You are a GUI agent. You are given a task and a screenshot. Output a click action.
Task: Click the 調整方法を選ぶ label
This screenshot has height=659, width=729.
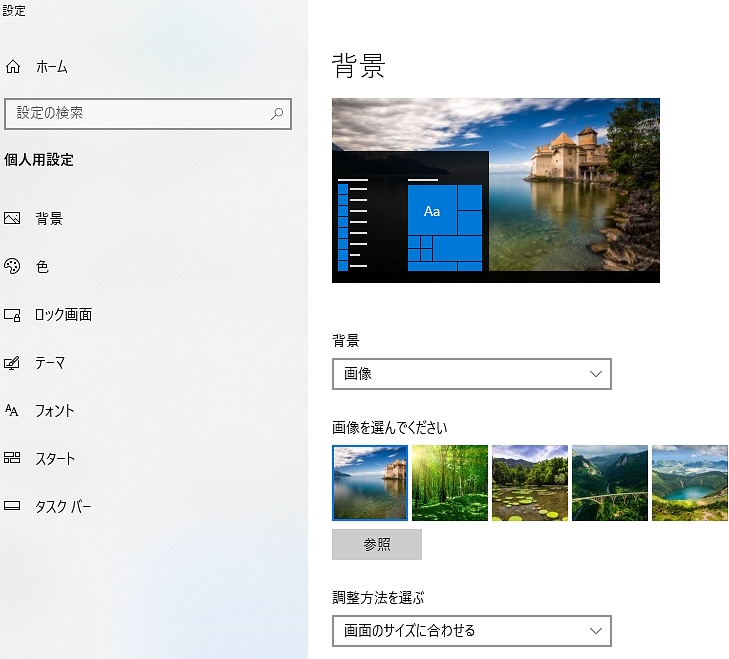click(378, 597)
